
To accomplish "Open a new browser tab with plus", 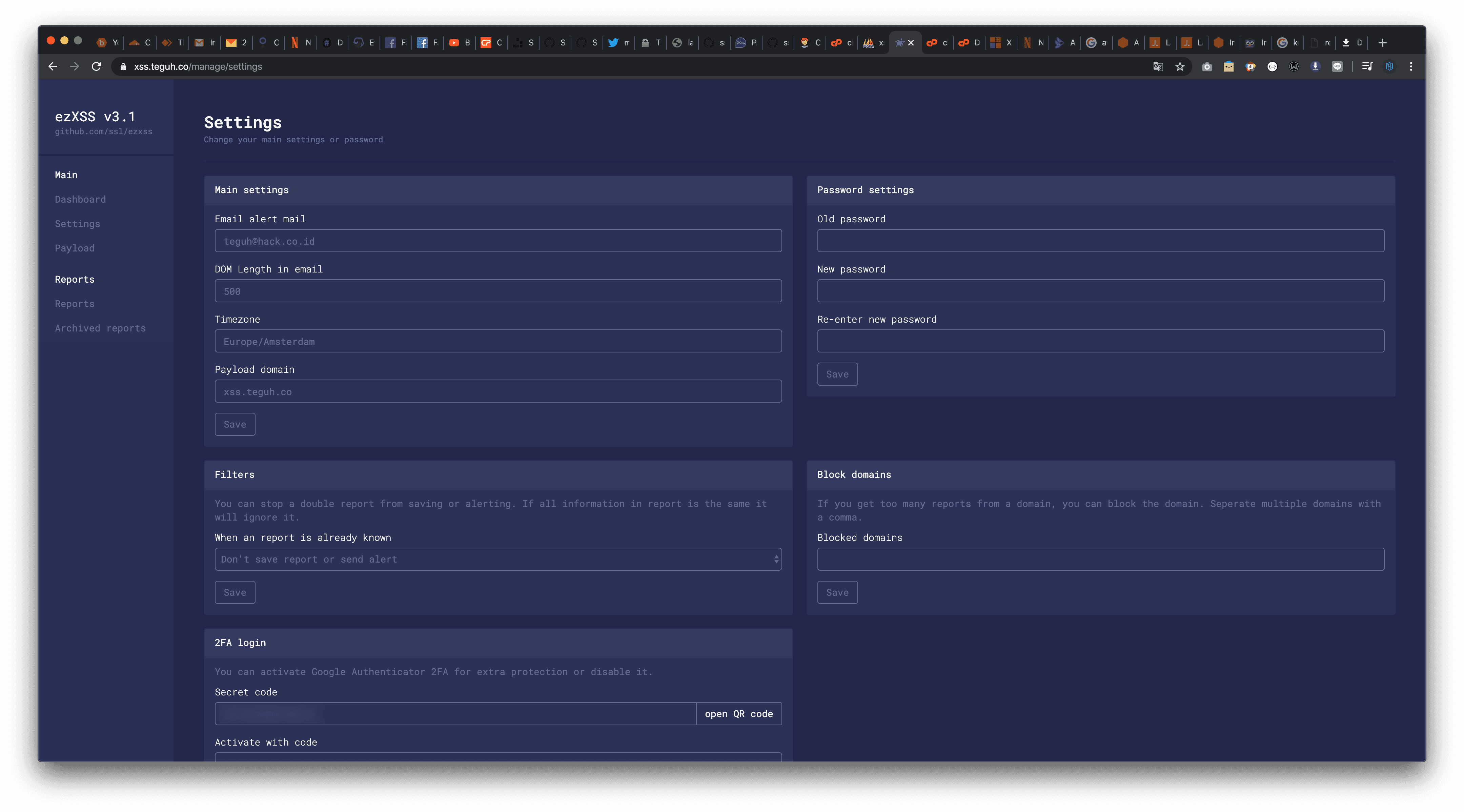I will tap(1382, 43).
